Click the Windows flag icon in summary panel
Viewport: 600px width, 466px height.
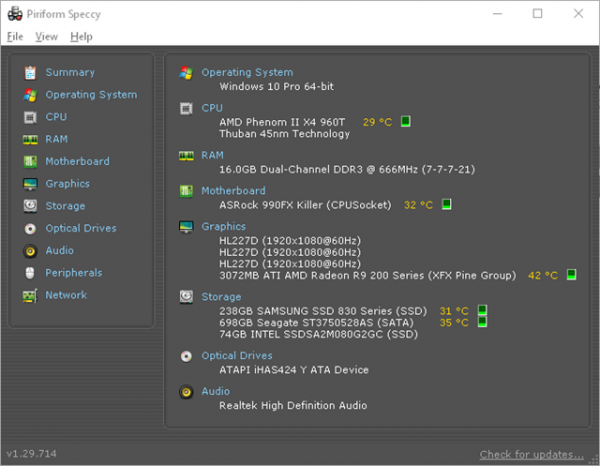pyautogui.click(x=186, y=73)
